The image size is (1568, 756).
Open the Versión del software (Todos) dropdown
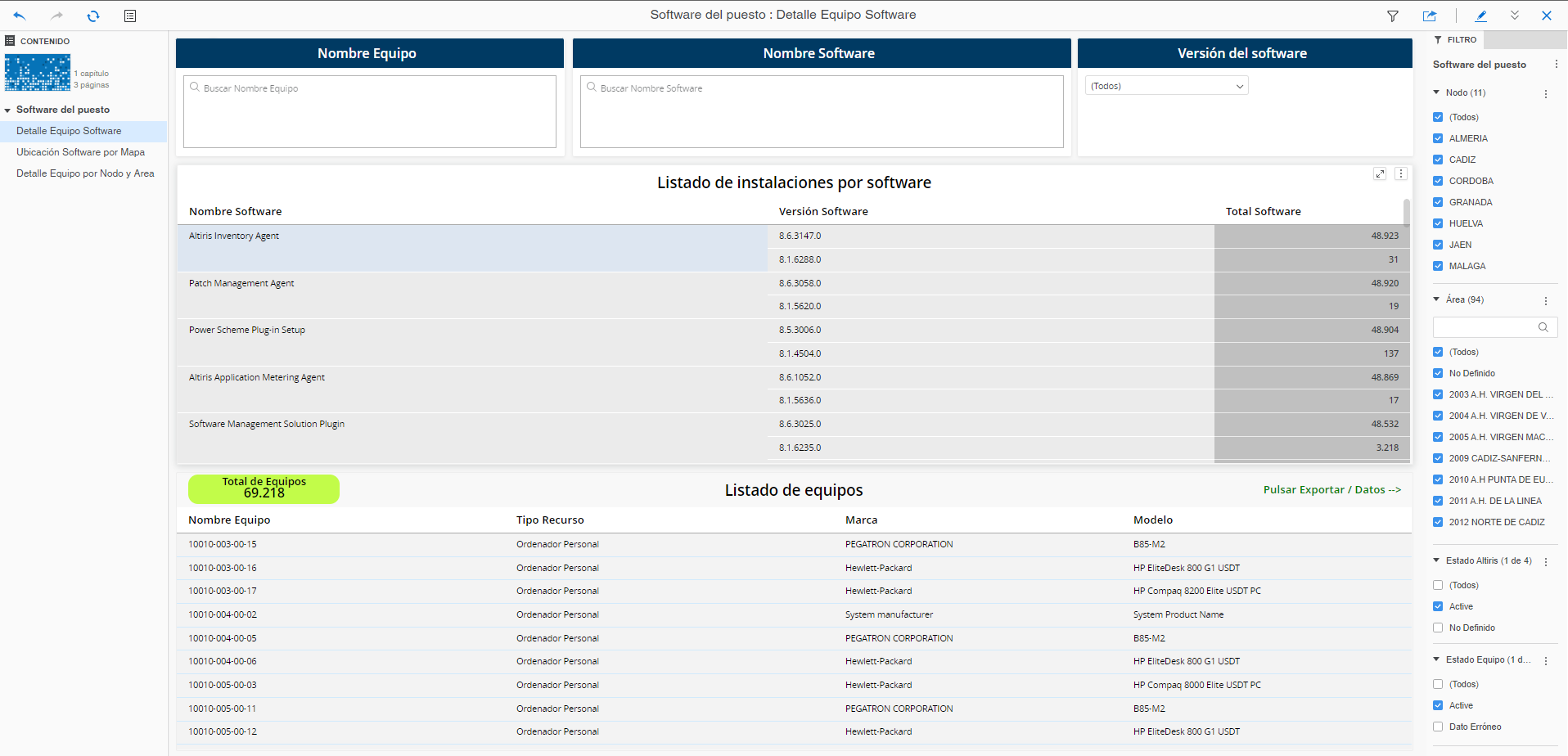[x=1167, y=86]
